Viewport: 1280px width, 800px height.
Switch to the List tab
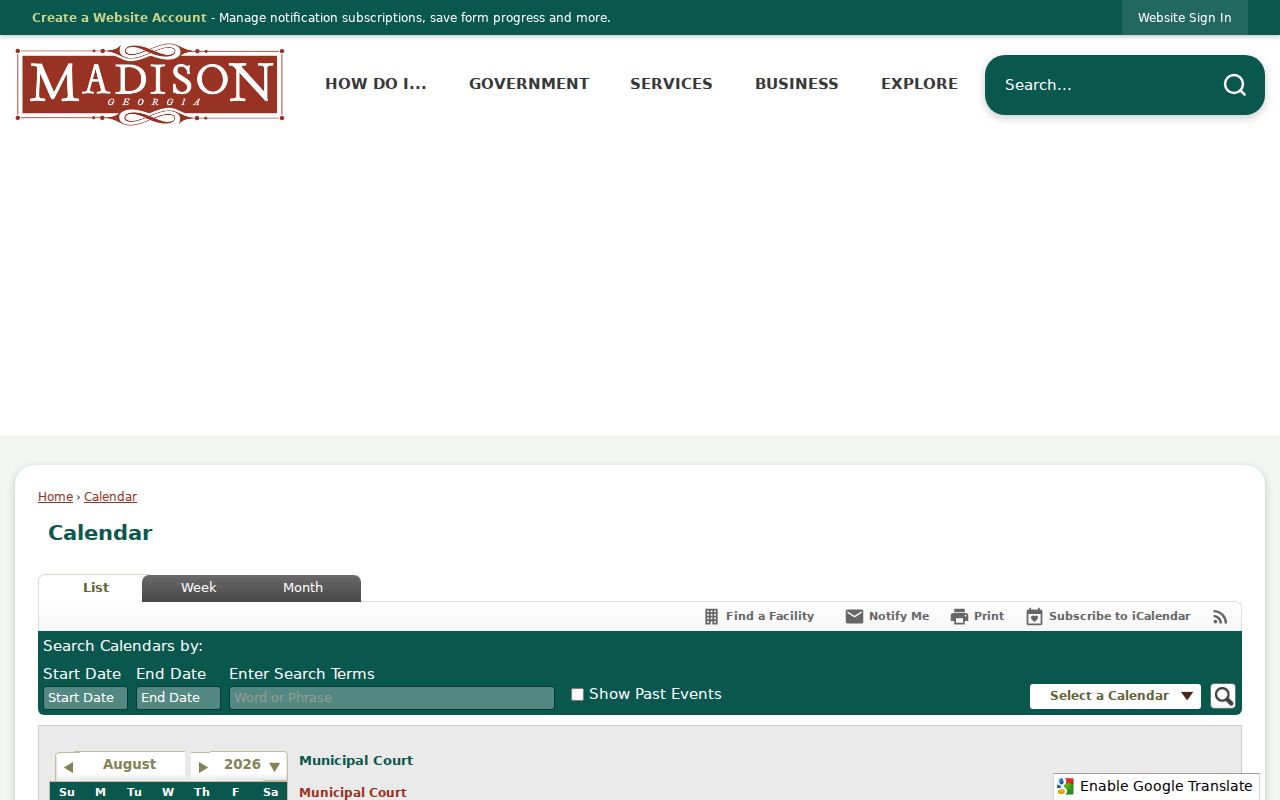tap(96, 588)
